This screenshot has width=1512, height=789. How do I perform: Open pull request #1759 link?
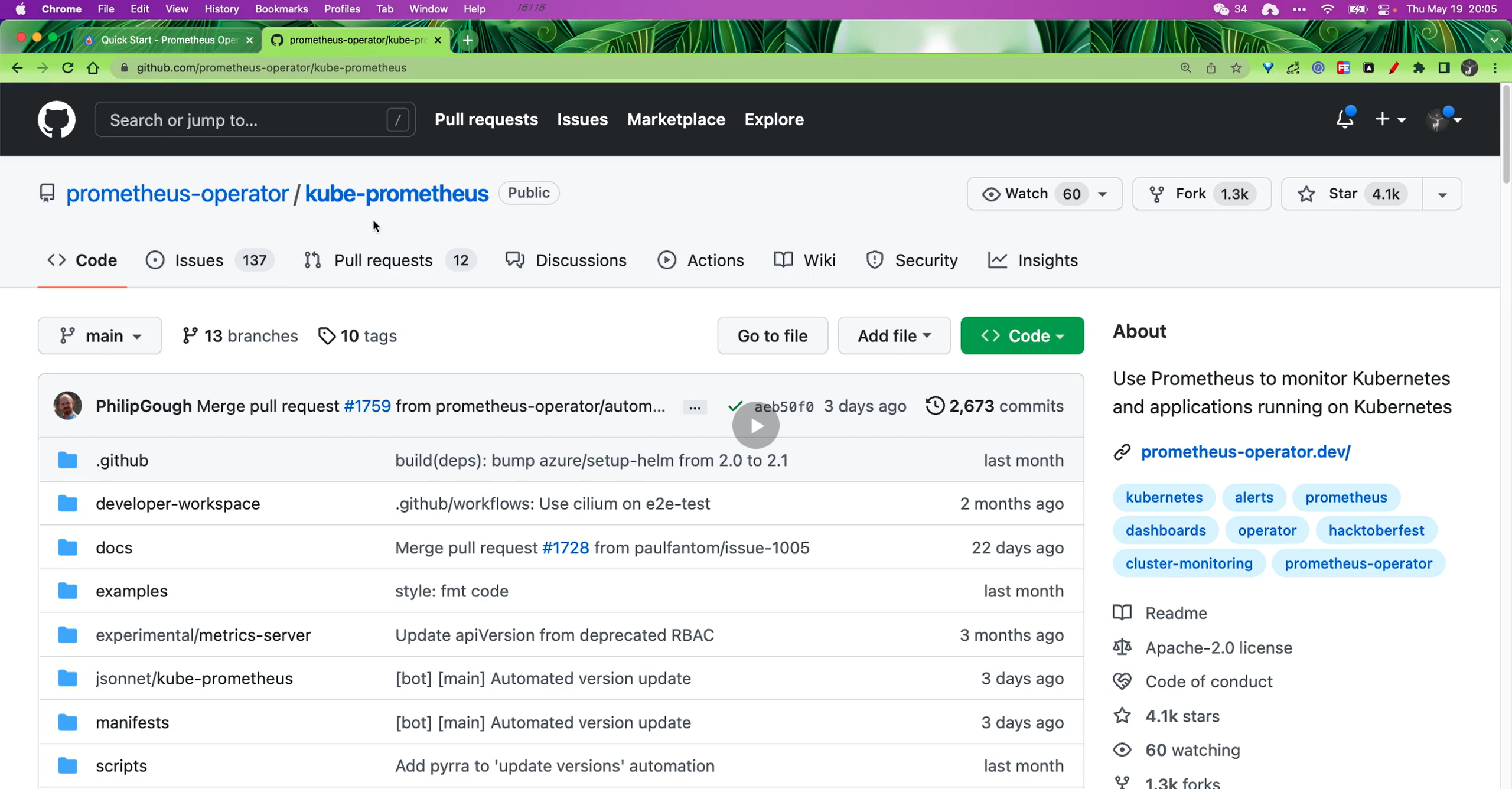(x=367, y=406)
